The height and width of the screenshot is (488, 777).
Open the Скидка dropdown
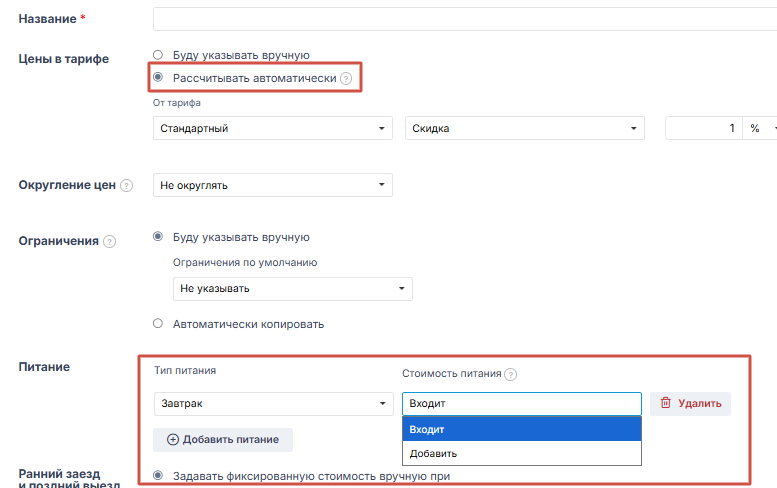click(x=524, y=128)
